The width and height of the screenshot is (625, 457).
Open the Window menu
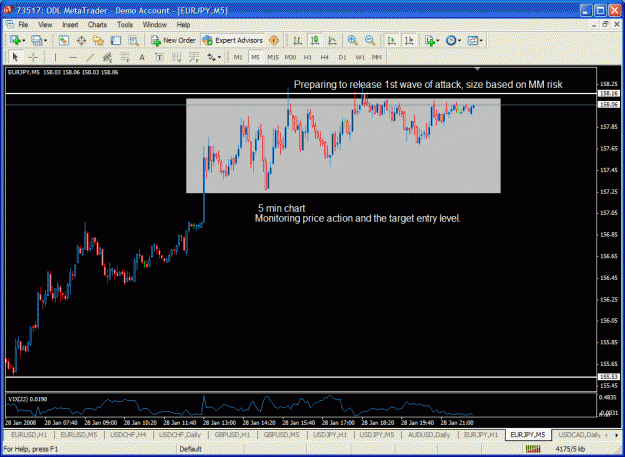point(155,25)
